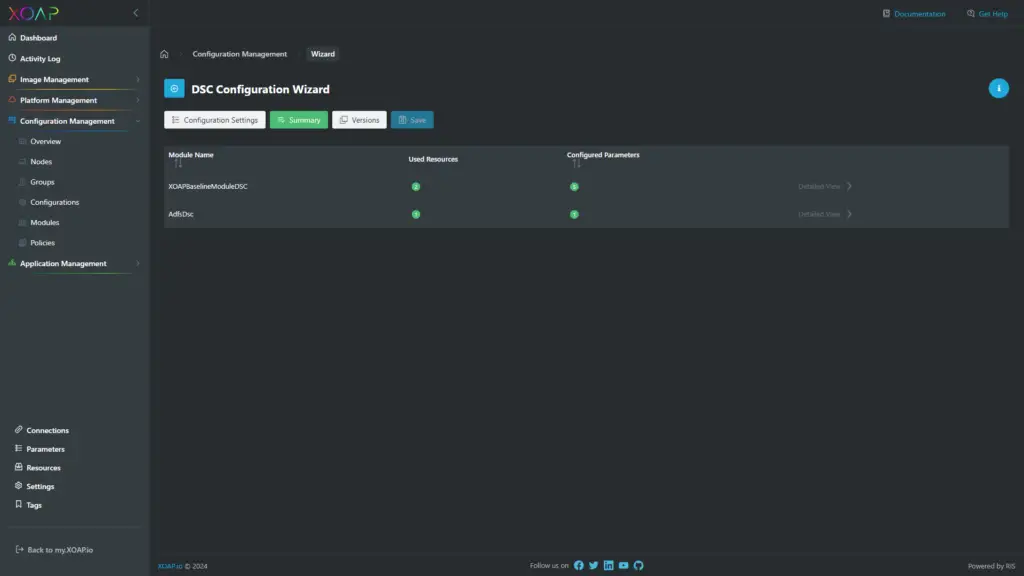Open Settings from the sidebar
Image resolution: width=1024 pixels, height=576 pixels.
click(x=40, y=487)
